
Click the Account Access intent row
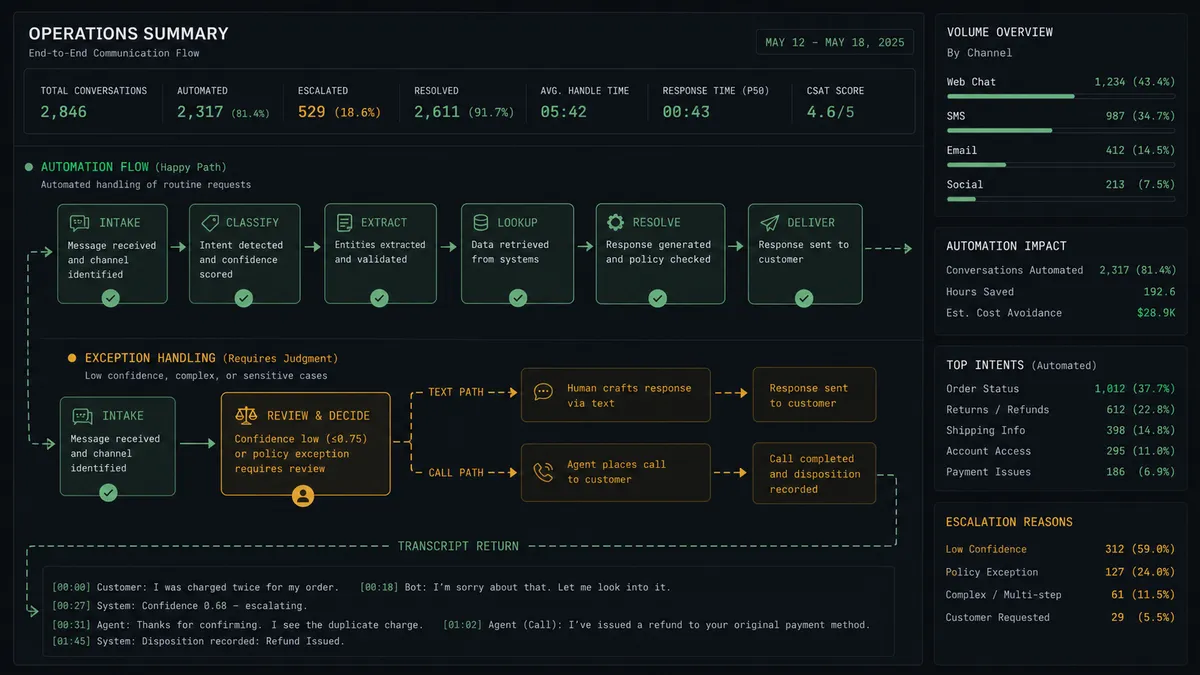pos(1061,451)
